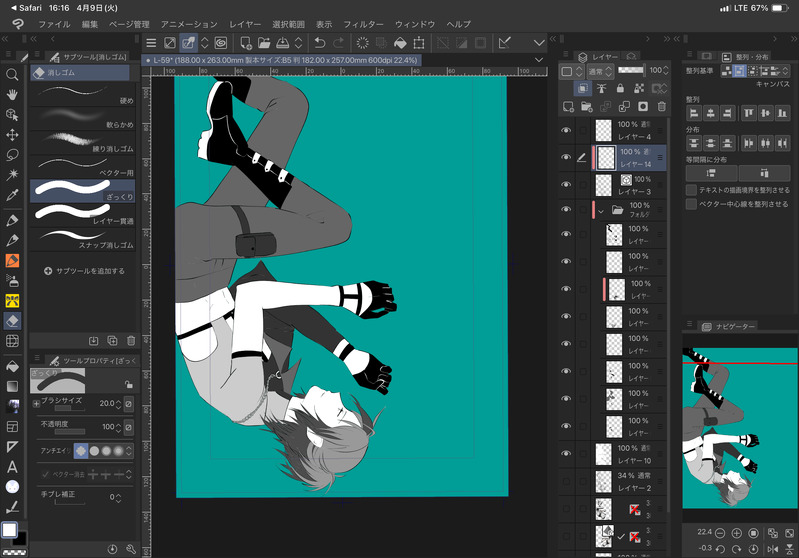This screenshot has height=558, width=799.
Task: Click サブツールを追加する button
Action: point(85,271)
